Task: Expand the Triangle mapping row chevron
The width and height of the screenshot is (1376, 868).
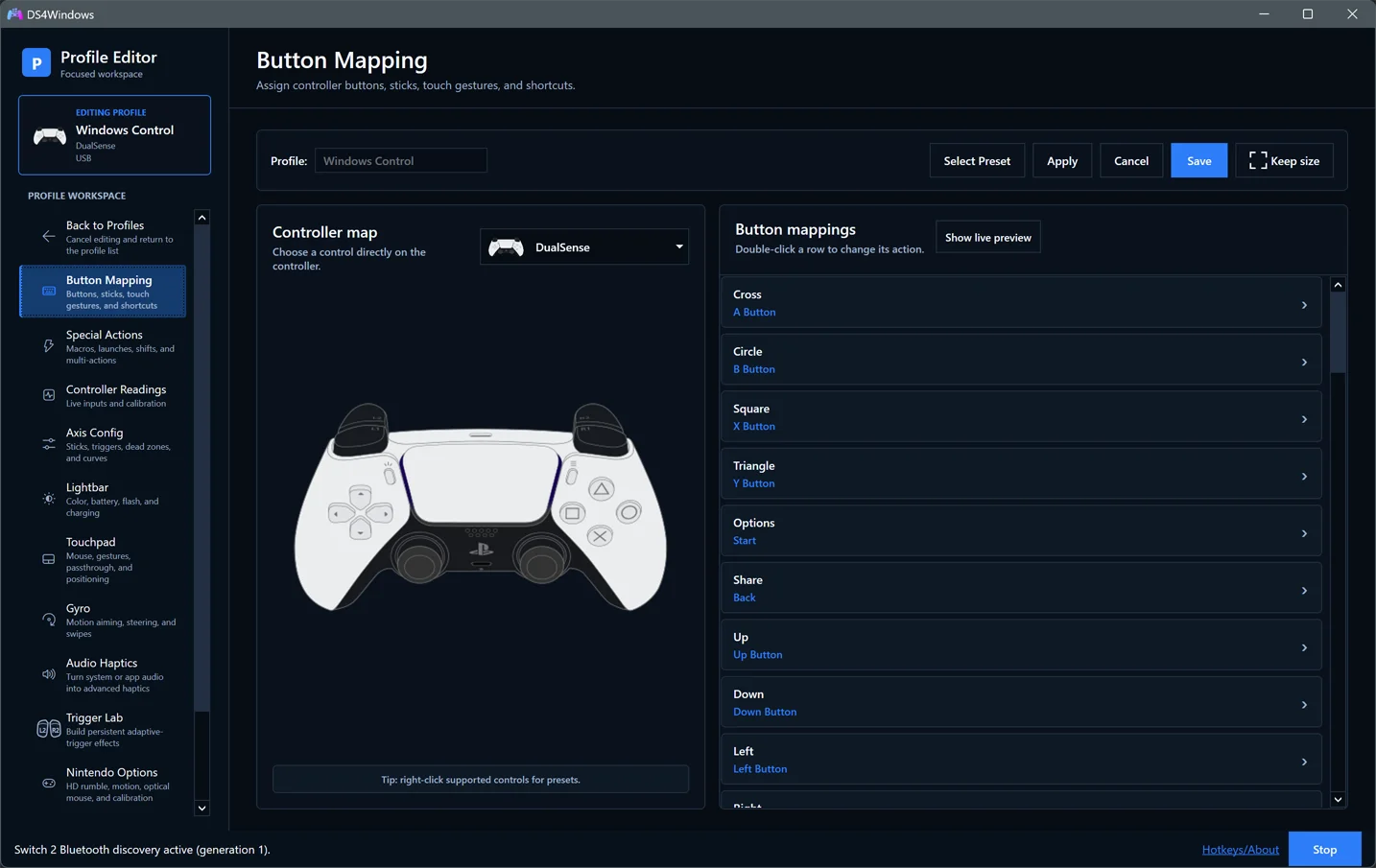Action: pos(1304,477)
